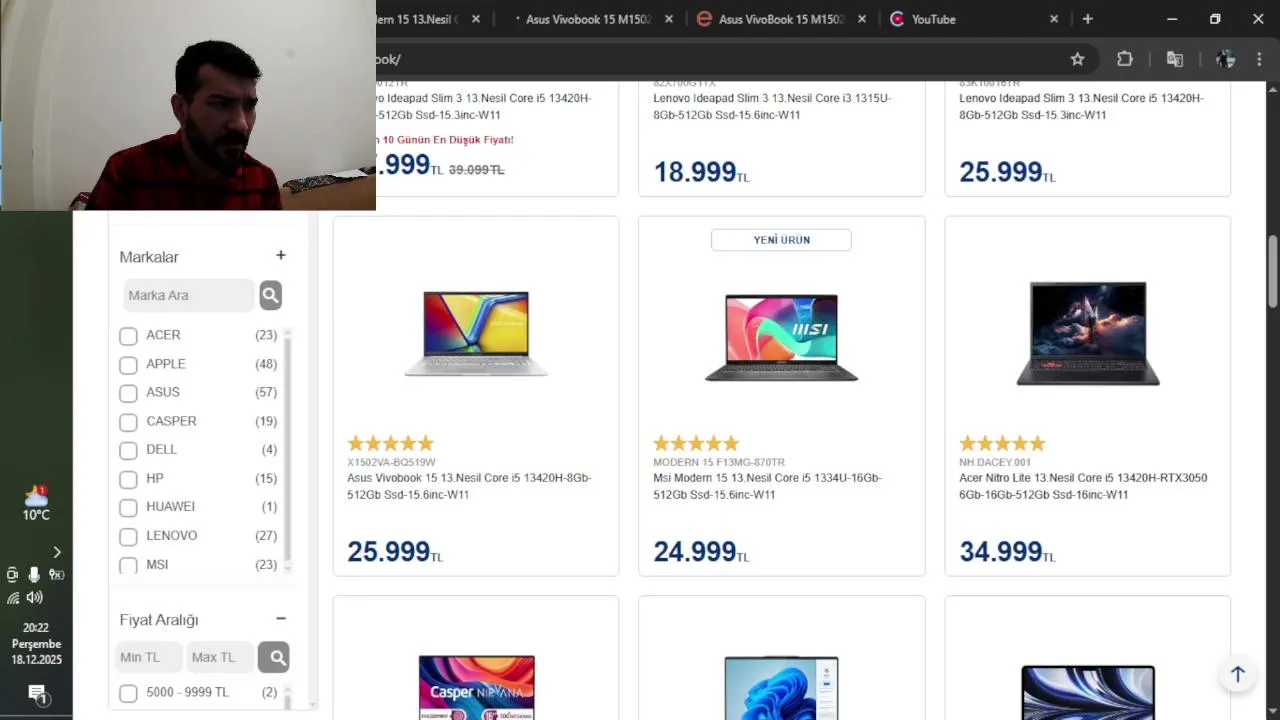The width and height of the screenshot is (1280, 720).
Task: Tick the LENOVO brand filter
Action: (x=128, y=536)
